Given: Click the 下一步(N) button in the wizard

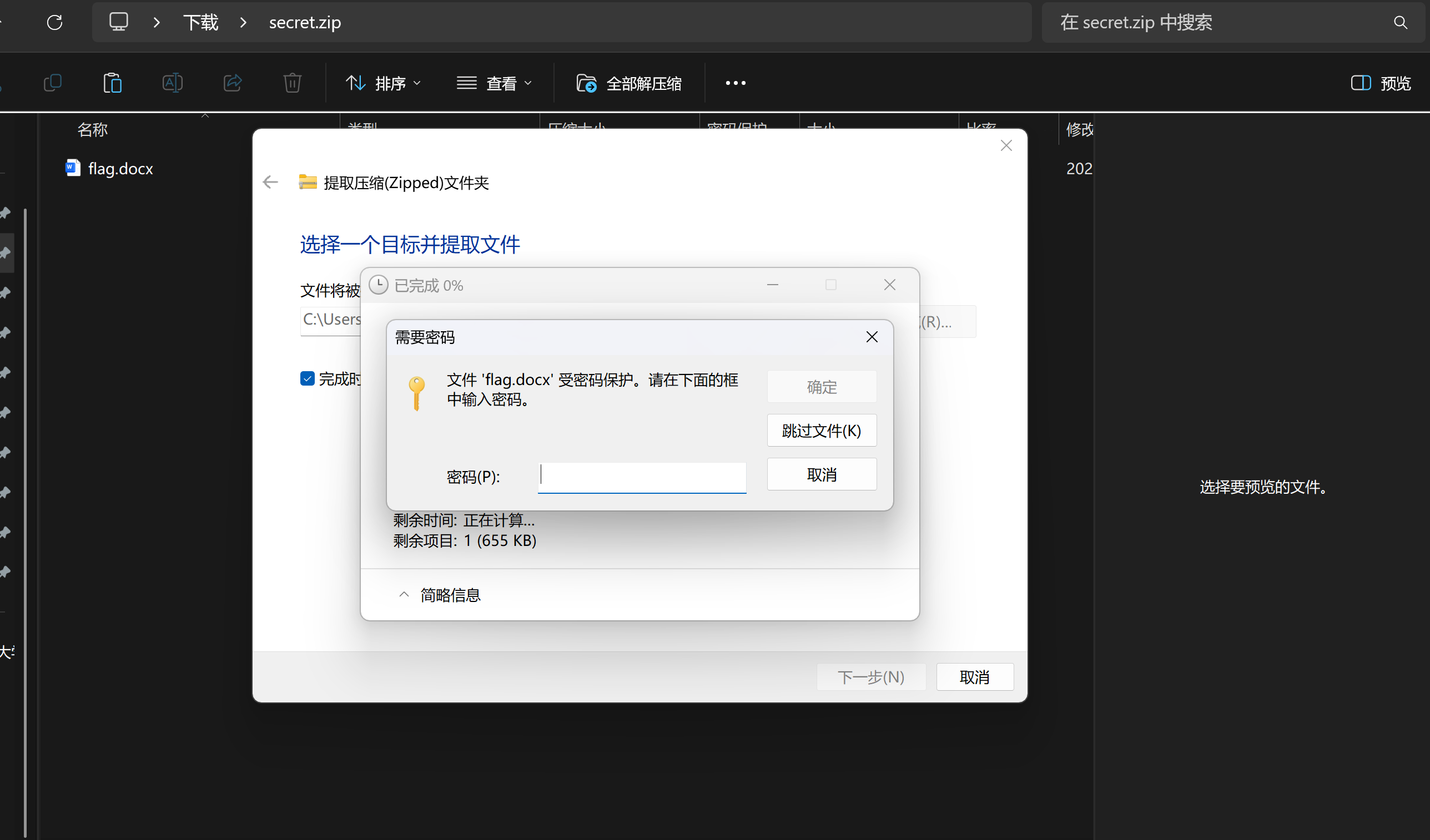Looking at the screenshot, I should point(871,677).
